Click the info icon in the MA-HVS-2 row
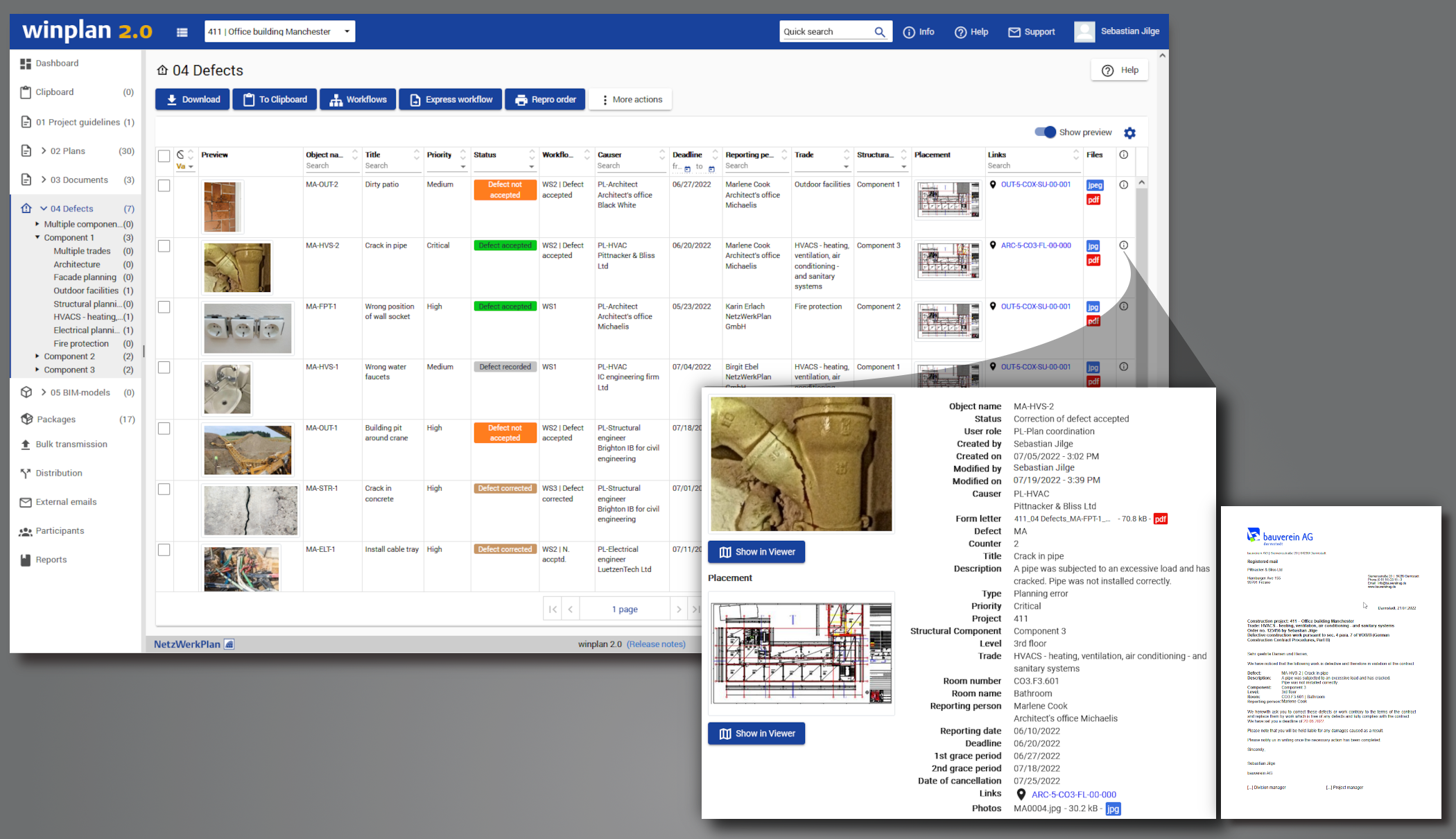Screen dimensions: 1456x839 click(1124, 245)
